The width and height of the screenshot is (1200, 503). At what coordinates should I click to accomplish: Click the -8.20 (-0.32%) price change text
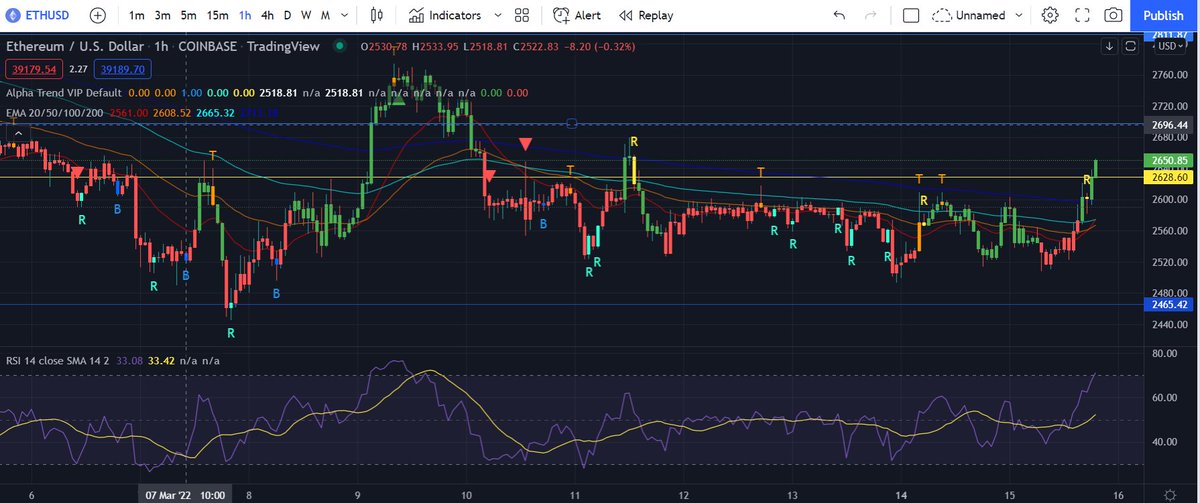click(x=599, y=46)
